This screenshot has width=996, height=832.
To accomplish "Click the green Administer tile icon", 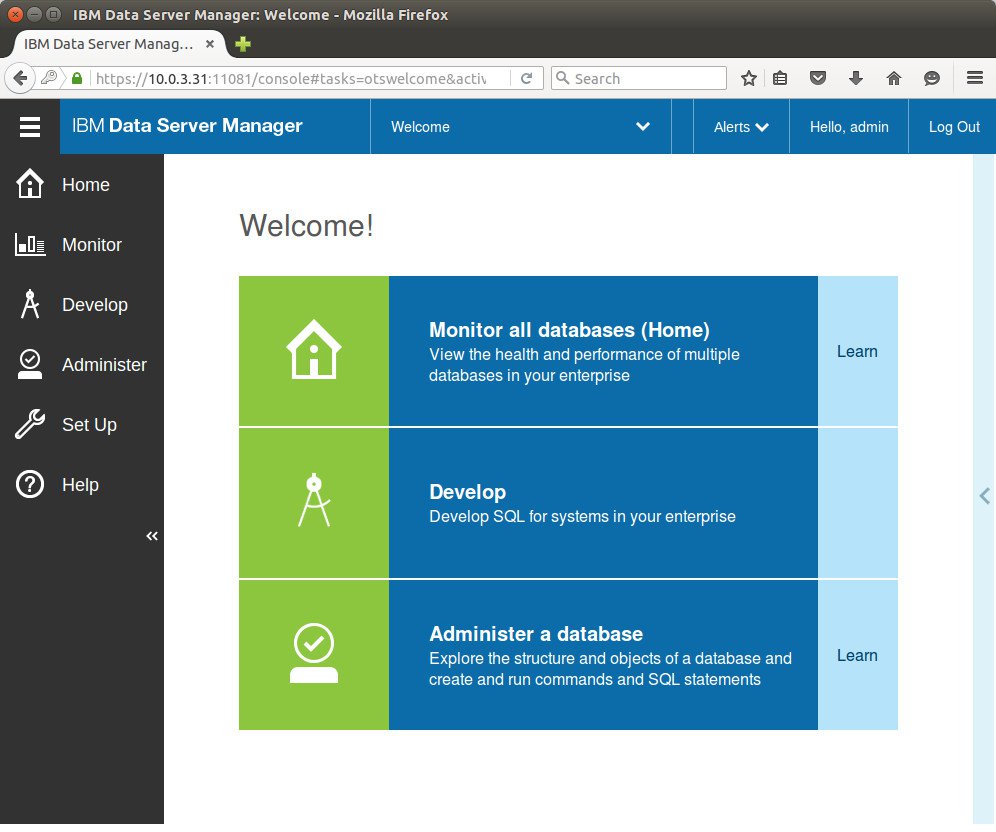I will click(314, 655).
